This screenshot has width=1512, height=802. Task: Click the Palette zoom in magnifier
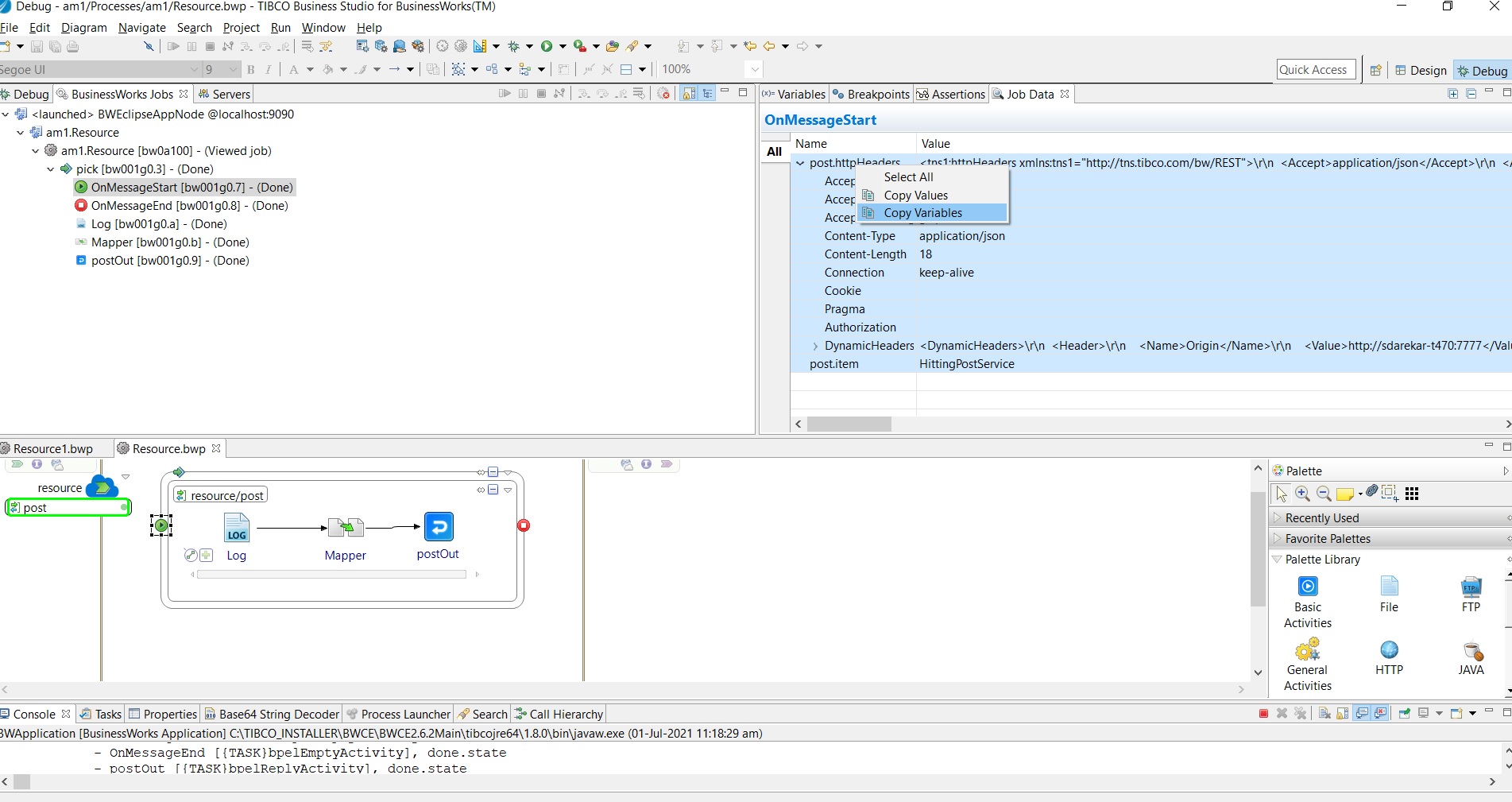[x=1302, y=494]
